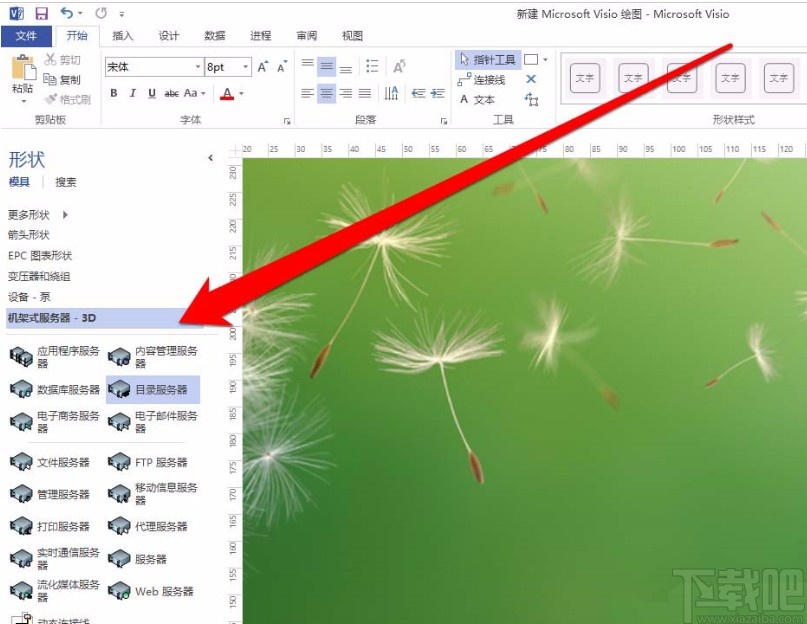Select the 指针工具 (Pointer Tool)
This screenshot has width=807, height=624.
point(489,58)
